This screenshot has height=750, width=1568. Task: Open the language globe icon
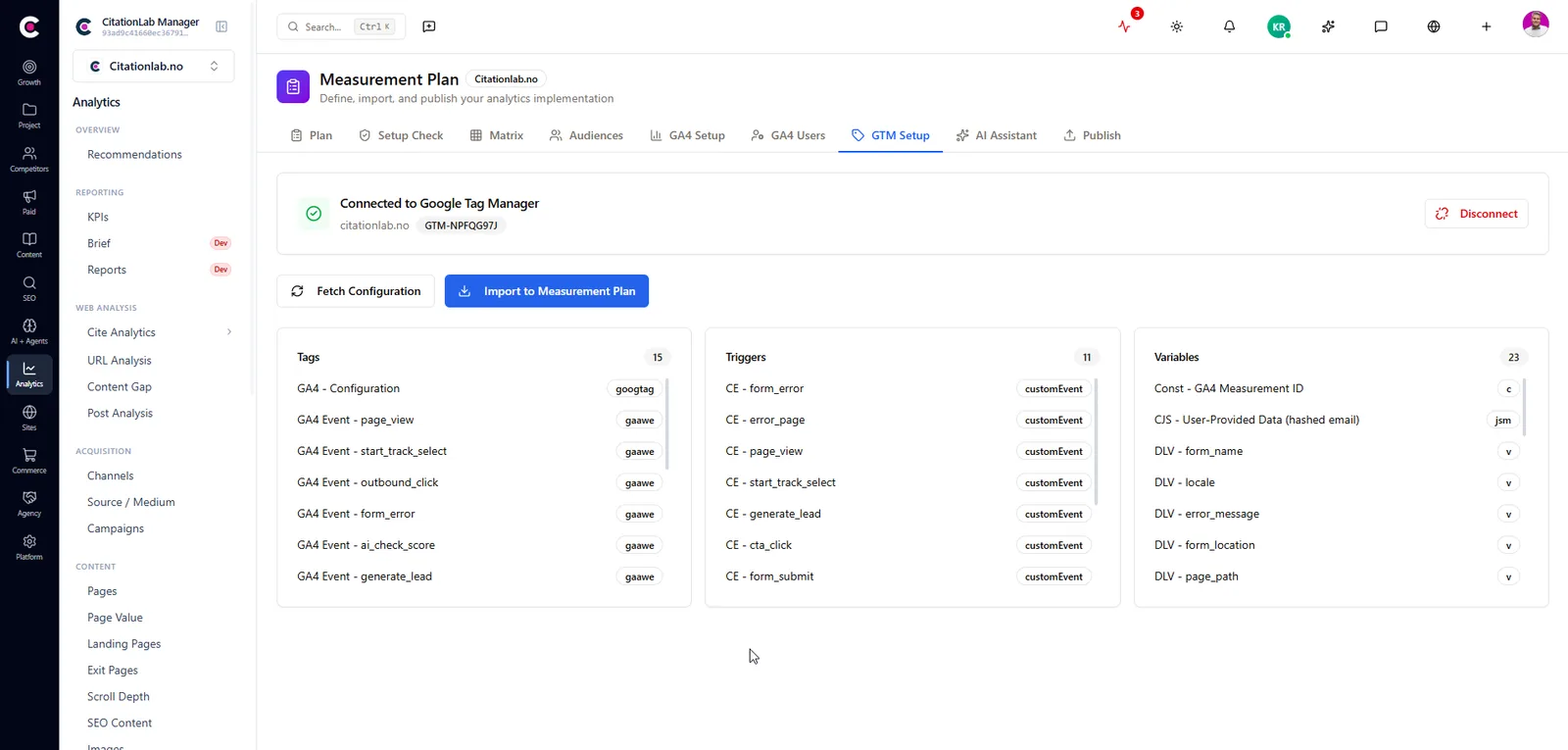pyautogui.click(x=1434, y=26)
